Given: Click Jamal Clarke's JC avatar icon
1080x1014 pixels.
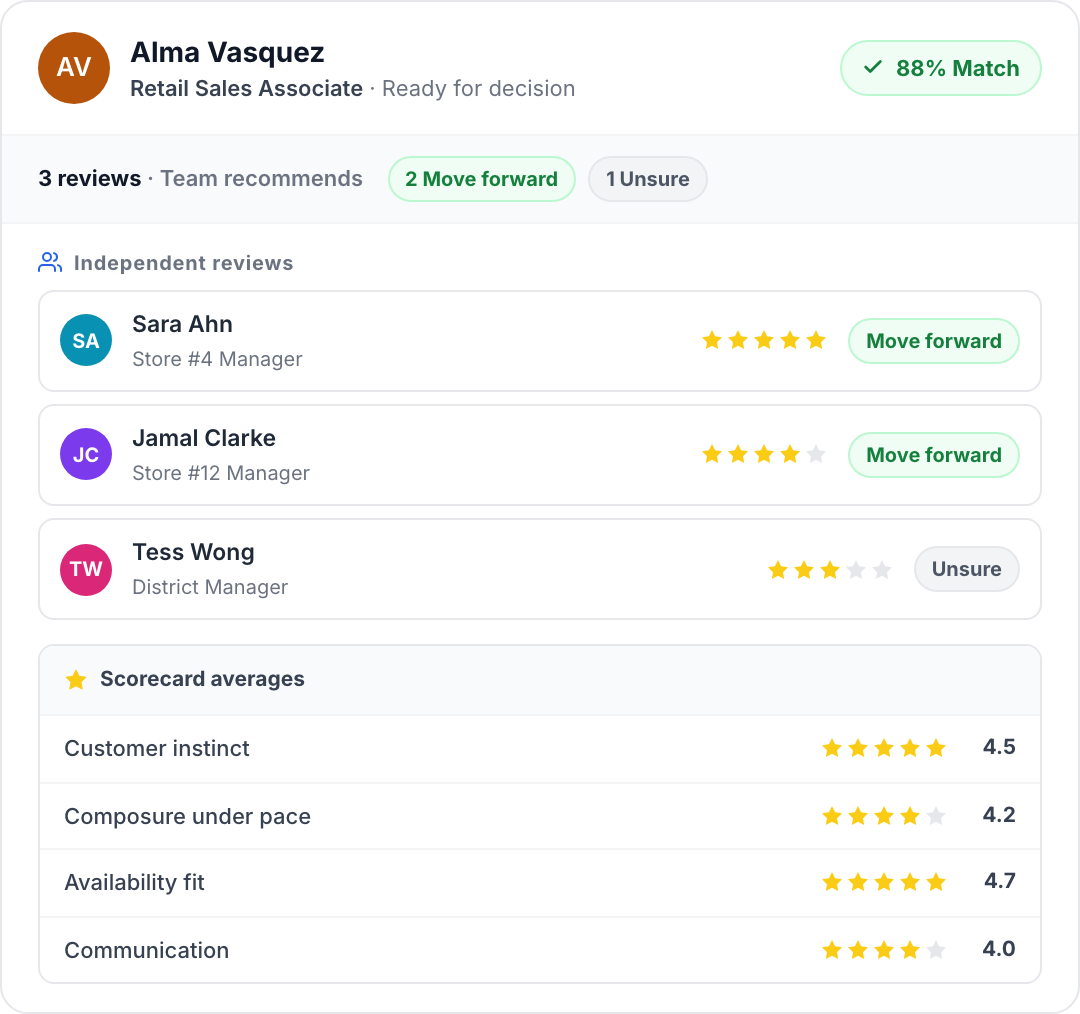Looking at the screenshot, I should click(86, 454).
